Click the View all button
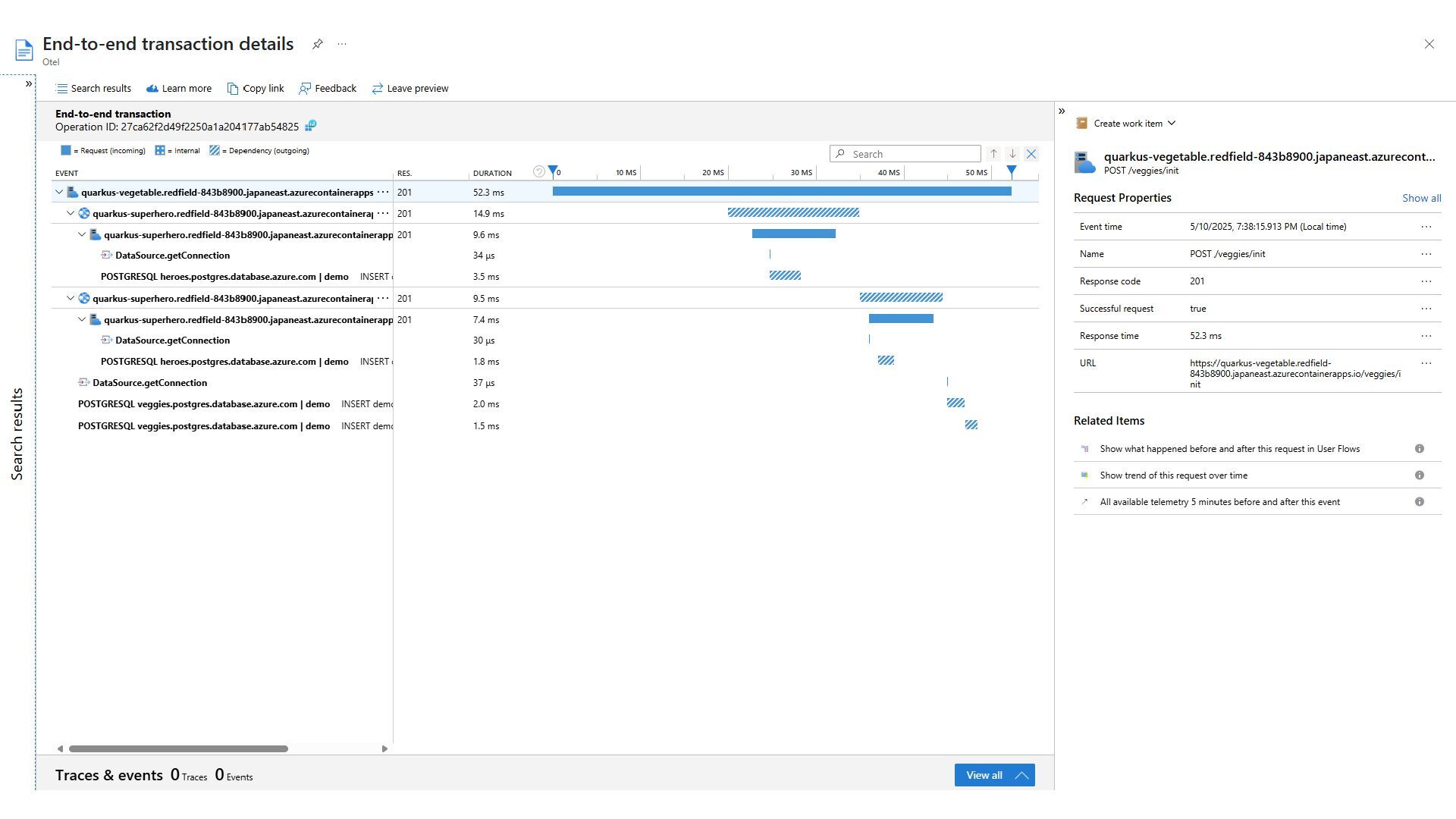Screen dimensions: 1456x819 (x=994, y=775)
